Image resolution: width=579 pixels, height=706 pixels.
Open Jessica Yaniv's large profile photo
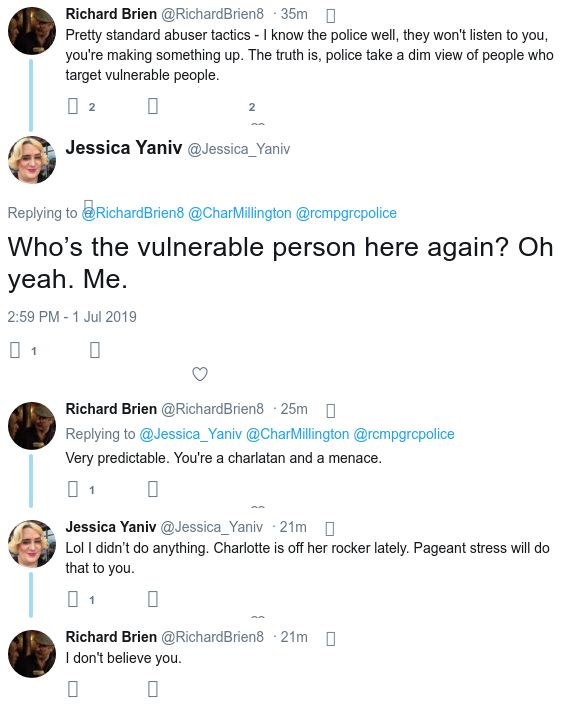[x=32, y=160]
